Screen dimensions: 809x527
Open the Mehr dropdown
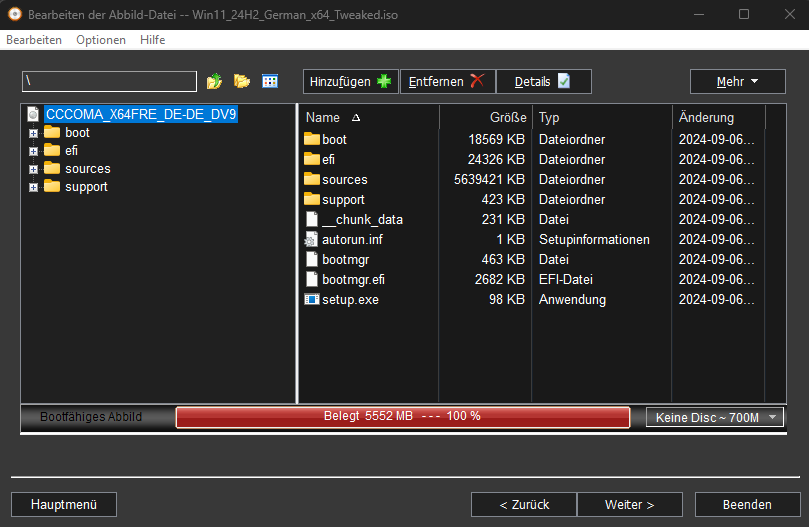pos(737,82)
